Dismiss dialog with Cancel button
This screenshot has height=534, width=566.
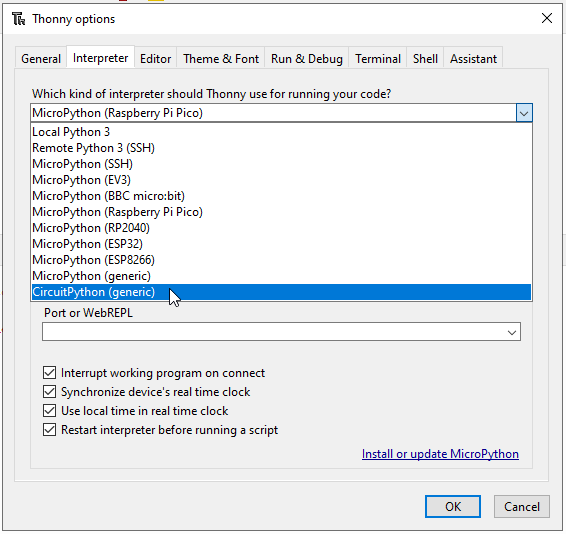(x=522, y=507)
